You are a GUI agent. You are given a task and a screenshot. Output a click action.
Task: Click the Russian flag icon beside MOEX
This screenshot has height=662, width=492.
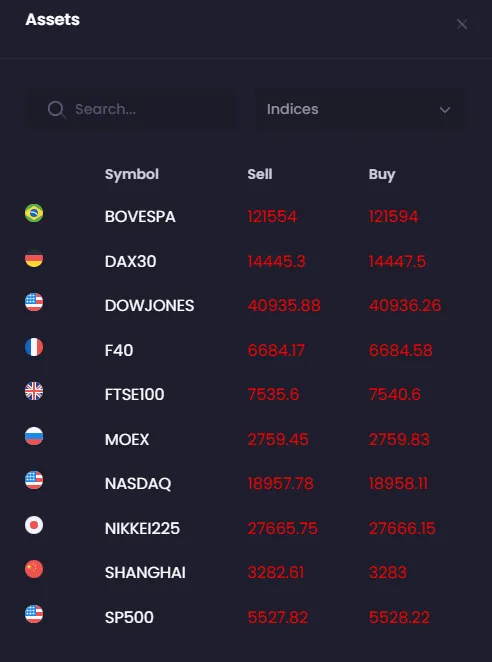click(34, 436)
